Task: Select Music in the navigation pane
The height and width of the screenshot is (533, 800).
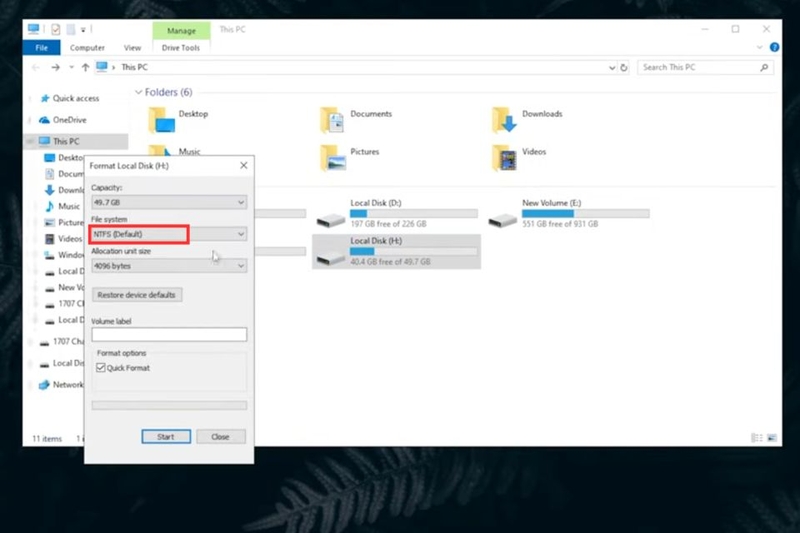Action: click(68, 206)
